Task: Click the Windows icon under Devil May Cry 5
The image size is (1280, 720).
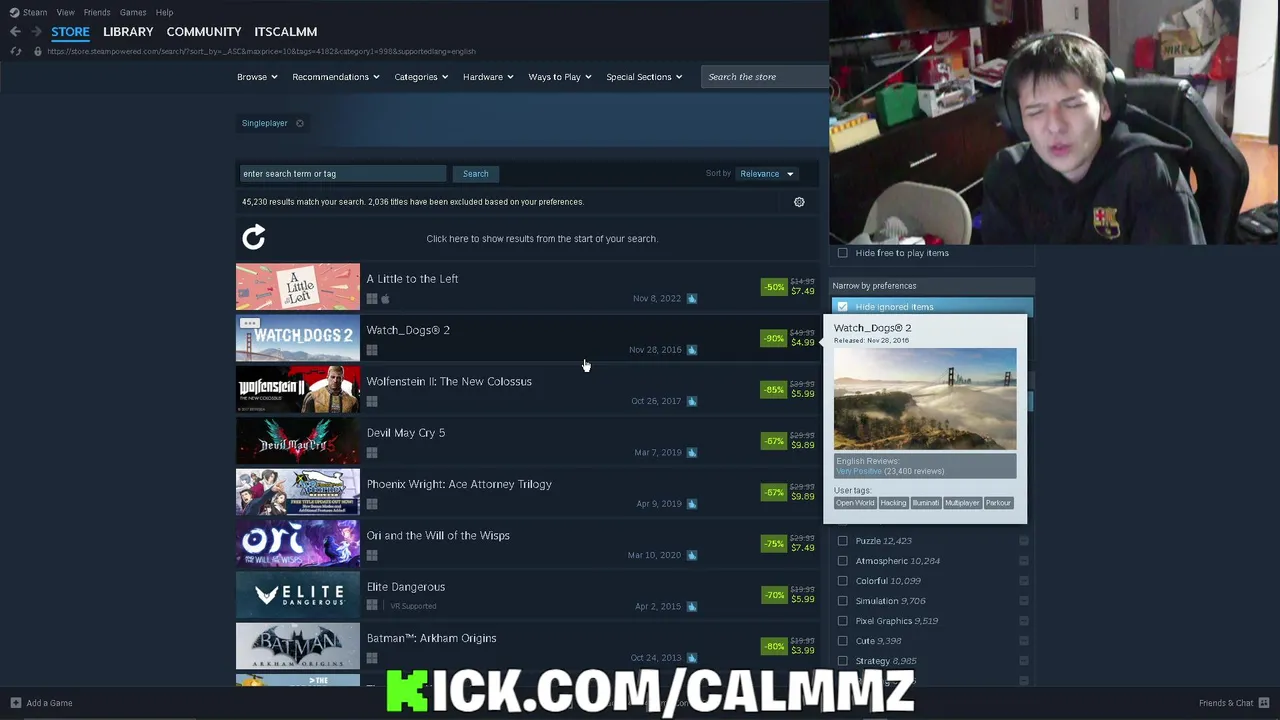Action: coord(372,452)
